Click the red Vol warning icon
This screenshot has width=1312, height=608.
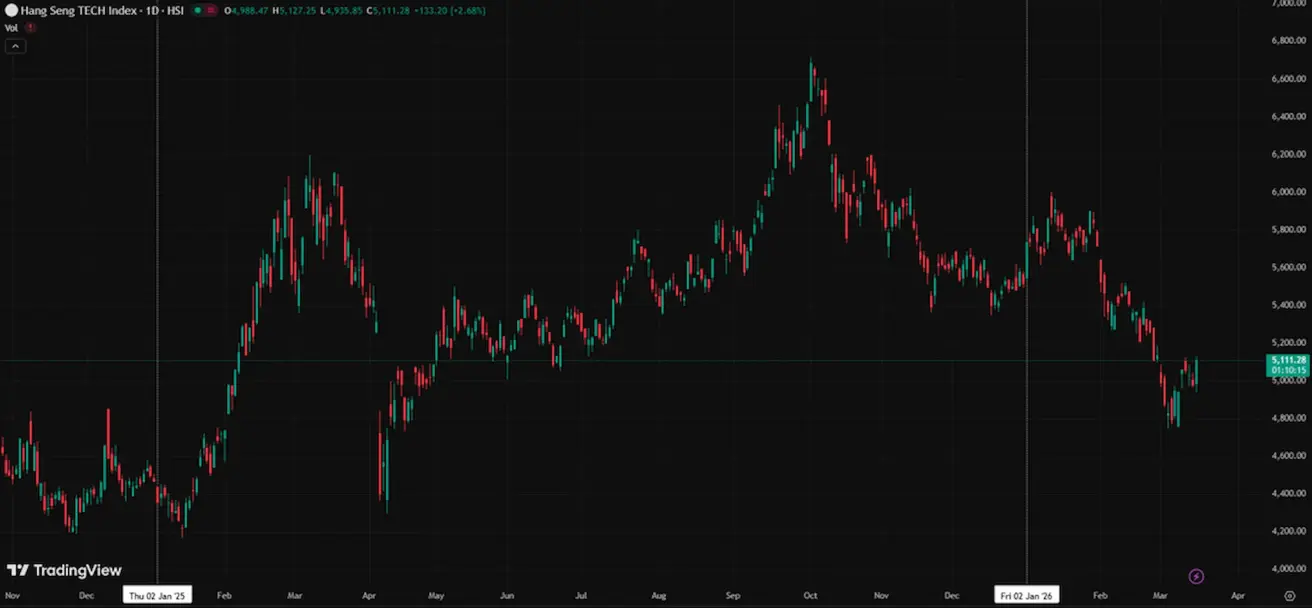[31, 28]
